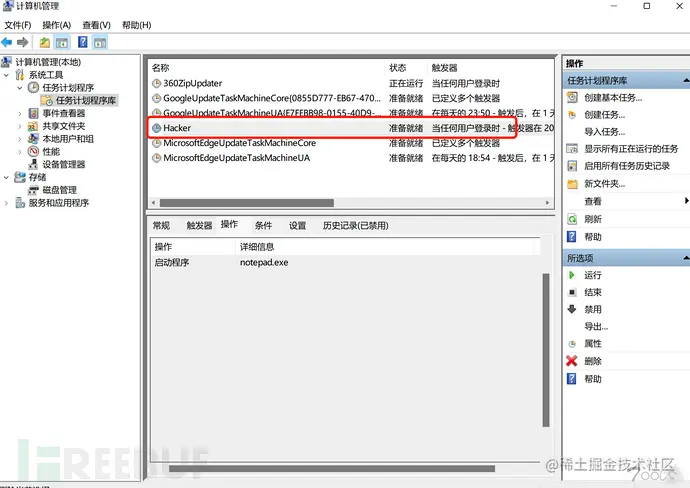Click 显示所有正在运行的任务 action
The image size is (690, 488).
(x=631, y=149)
